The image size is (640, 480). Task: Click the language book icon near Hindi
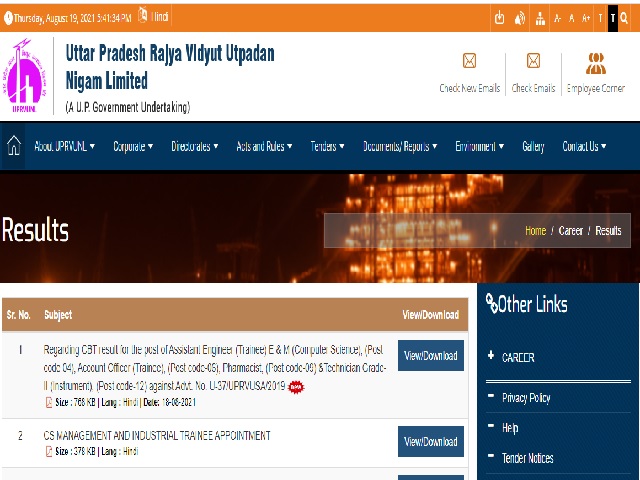click(142, 15)
